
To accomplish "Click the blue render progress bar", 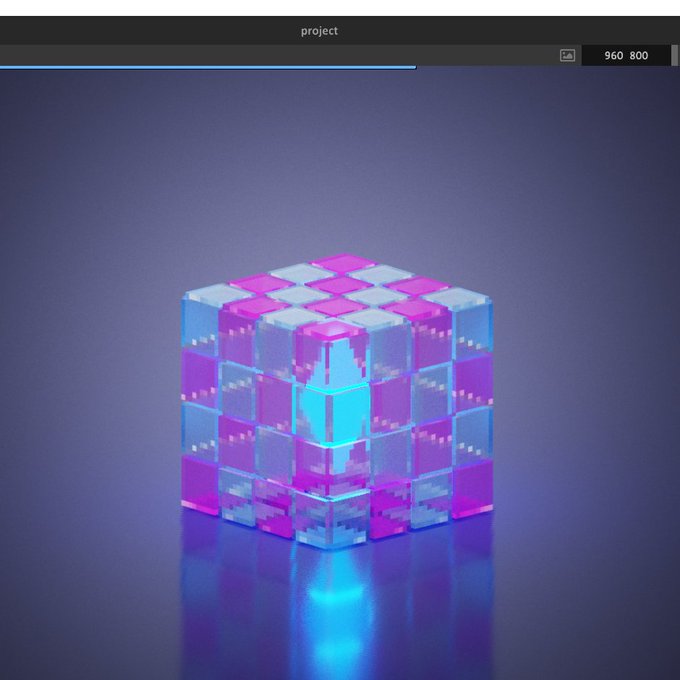I will pyautogui.click(x=208, y=67).
